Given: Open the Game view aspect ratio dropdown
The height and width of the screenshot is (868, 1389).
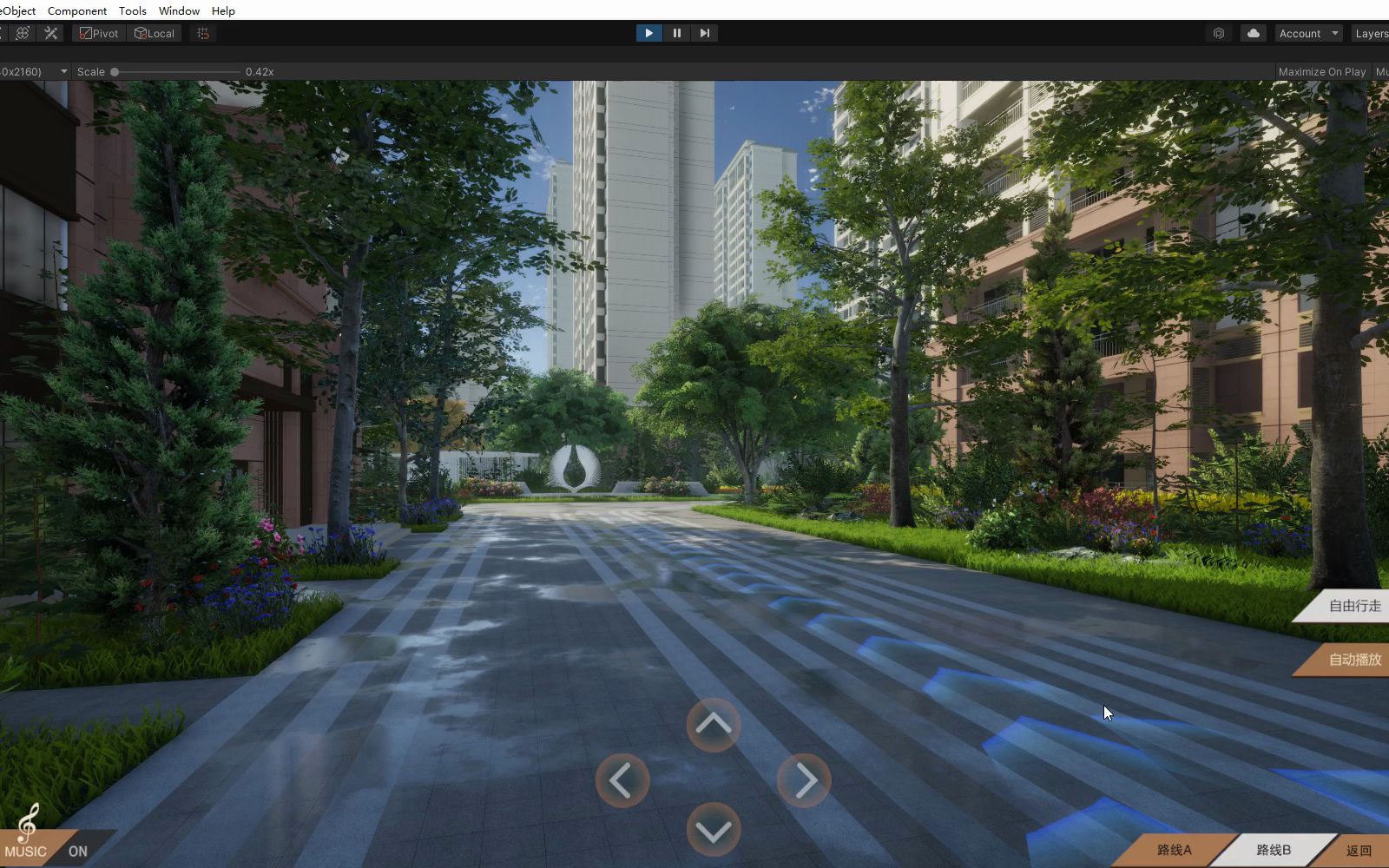Looking at the screenshot, I should 35,71.
